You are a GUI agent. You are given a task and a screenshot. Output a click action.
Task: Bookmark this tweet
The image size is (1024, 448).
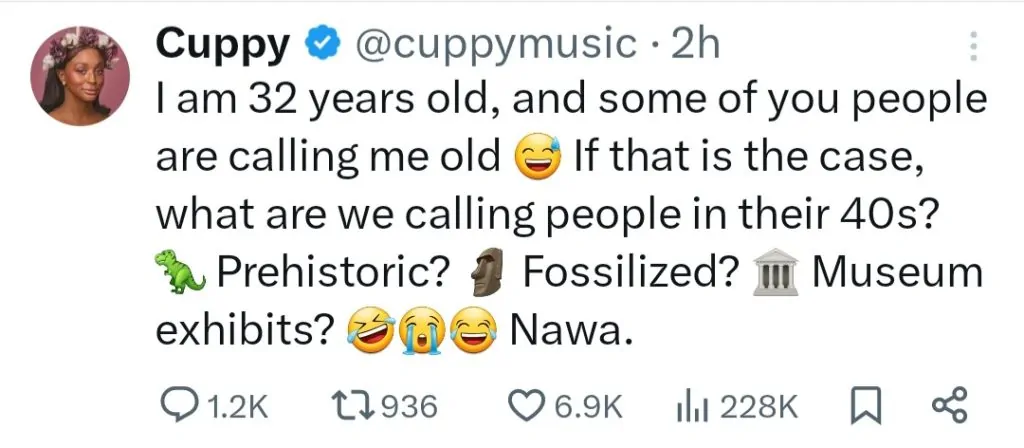point(863,406)
